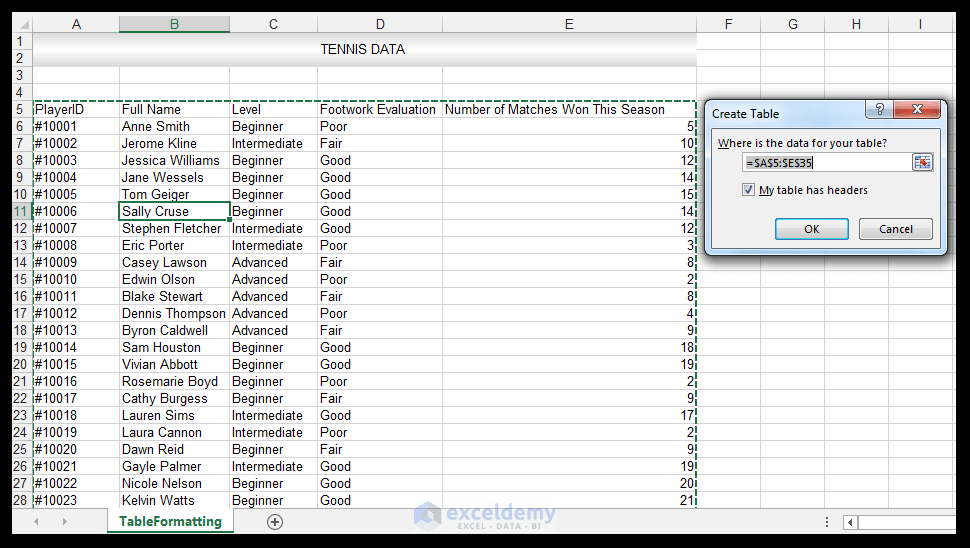Click the TENNIS DATA title cell
The image size is (970, 548).
[364, 49]
